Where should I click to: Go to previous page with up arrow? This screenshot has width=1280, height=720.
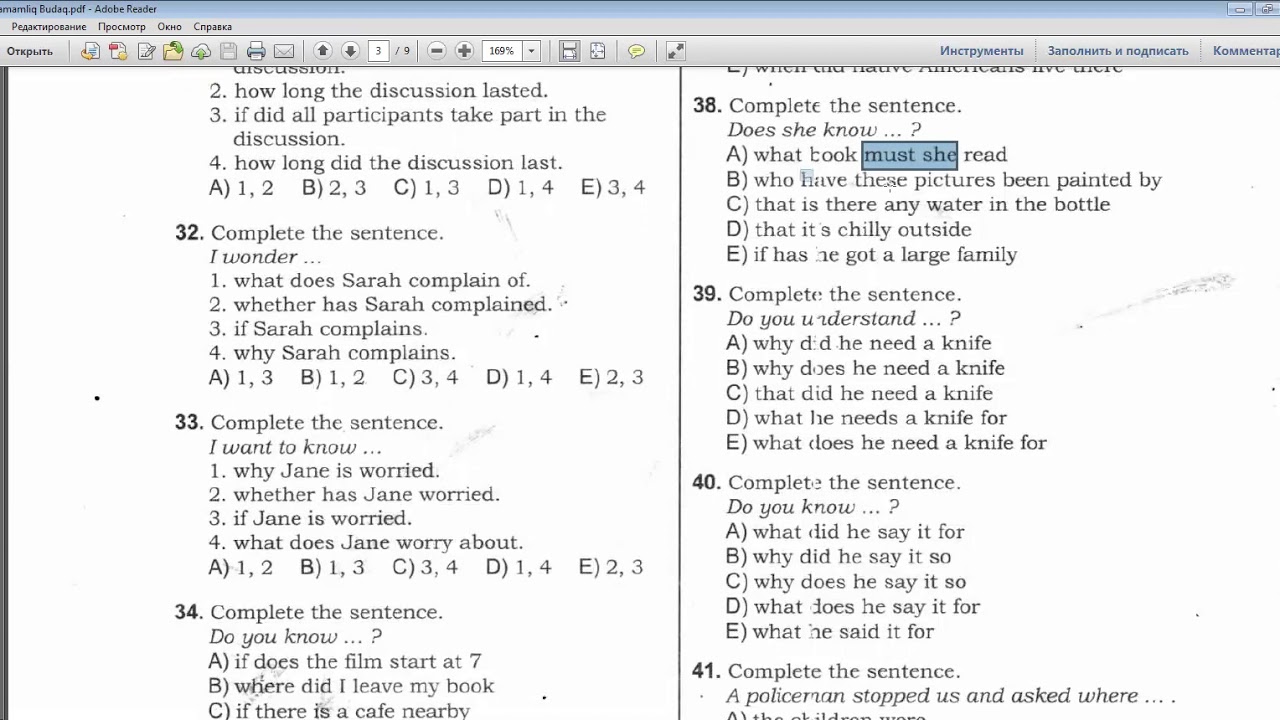[x=322, y=51]
